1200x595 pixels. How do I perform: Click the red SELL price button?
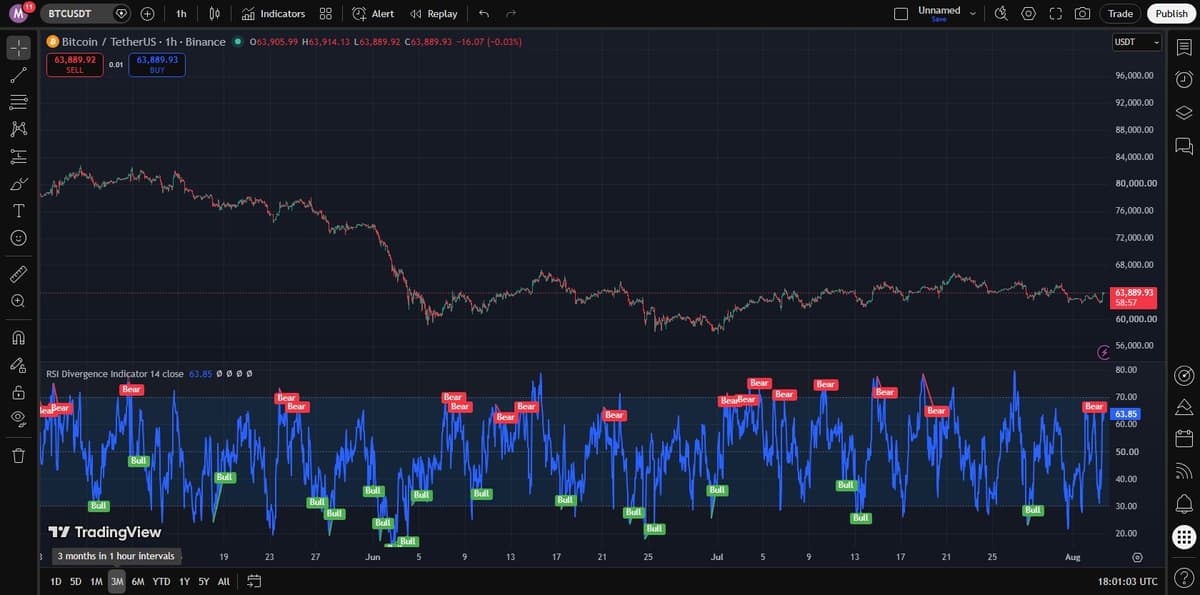(75, 65)
